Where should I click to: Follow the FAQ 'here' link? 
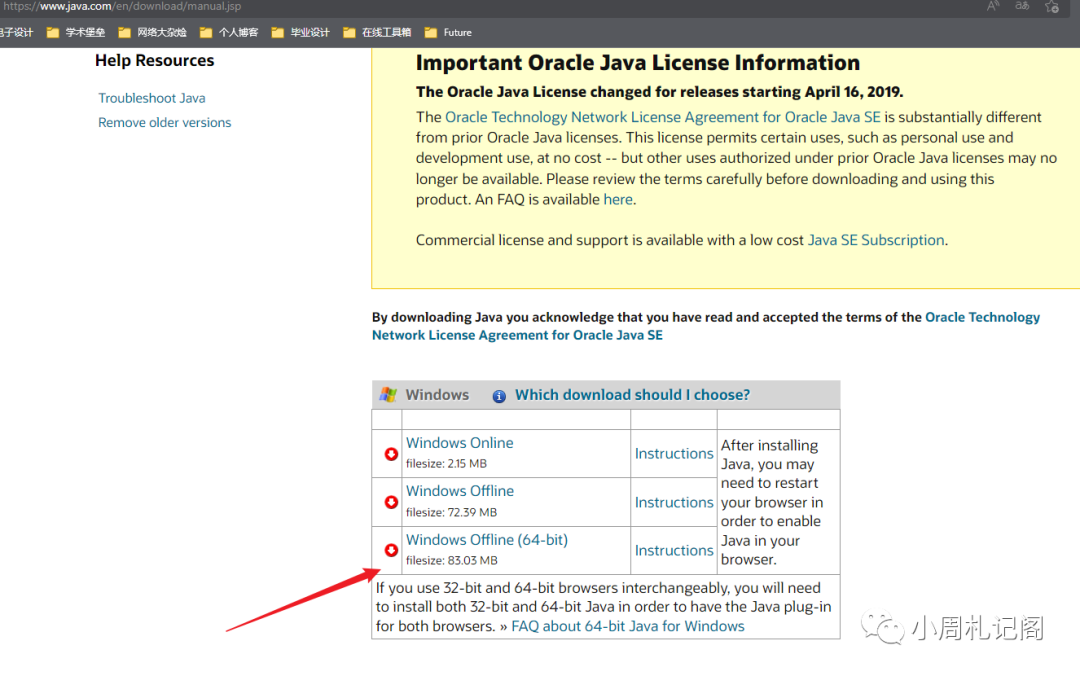pos(618,199)
